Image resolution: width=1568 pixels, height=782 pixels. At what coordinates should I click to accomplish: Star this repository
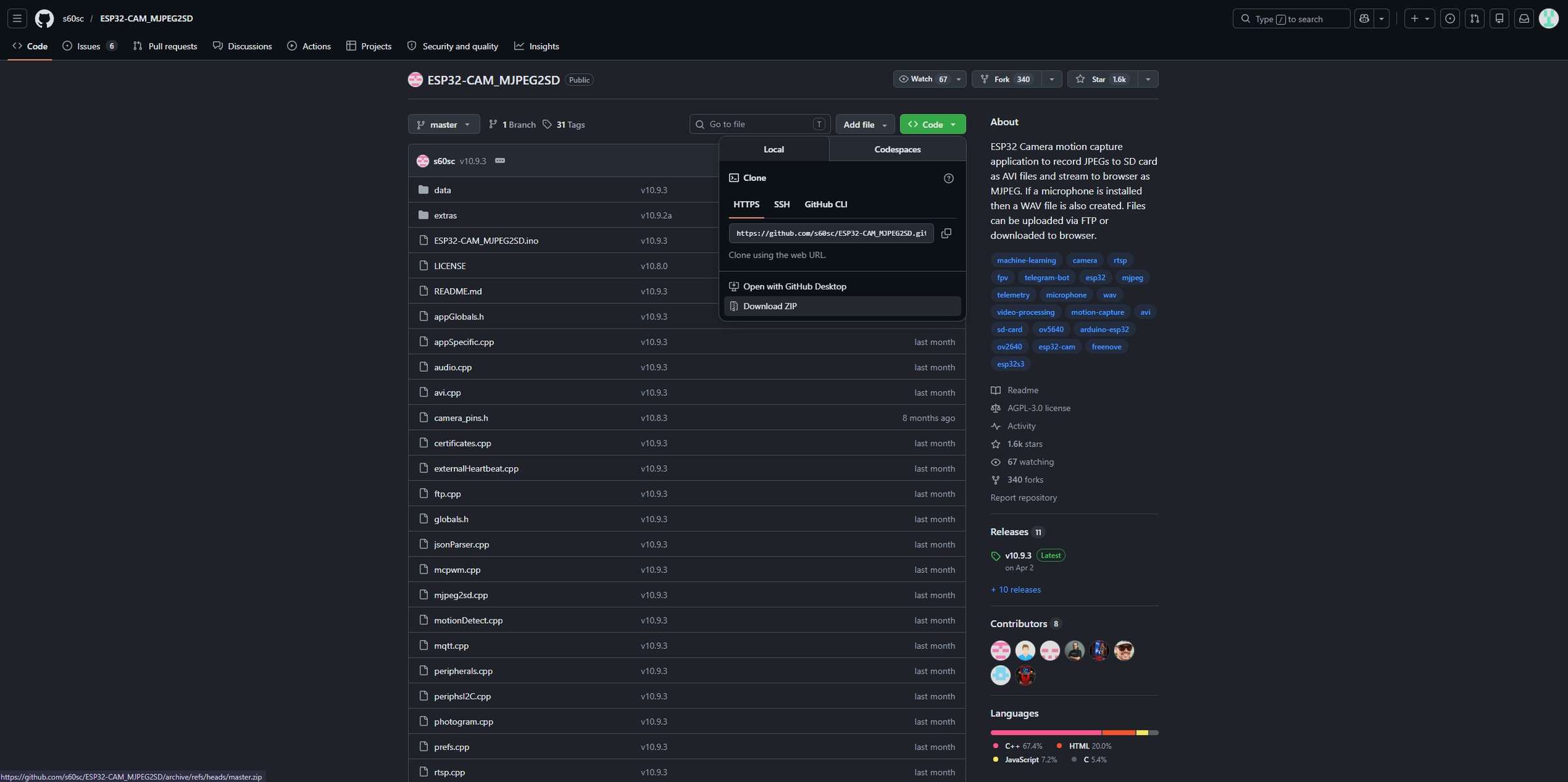[x=1103, y=79]
